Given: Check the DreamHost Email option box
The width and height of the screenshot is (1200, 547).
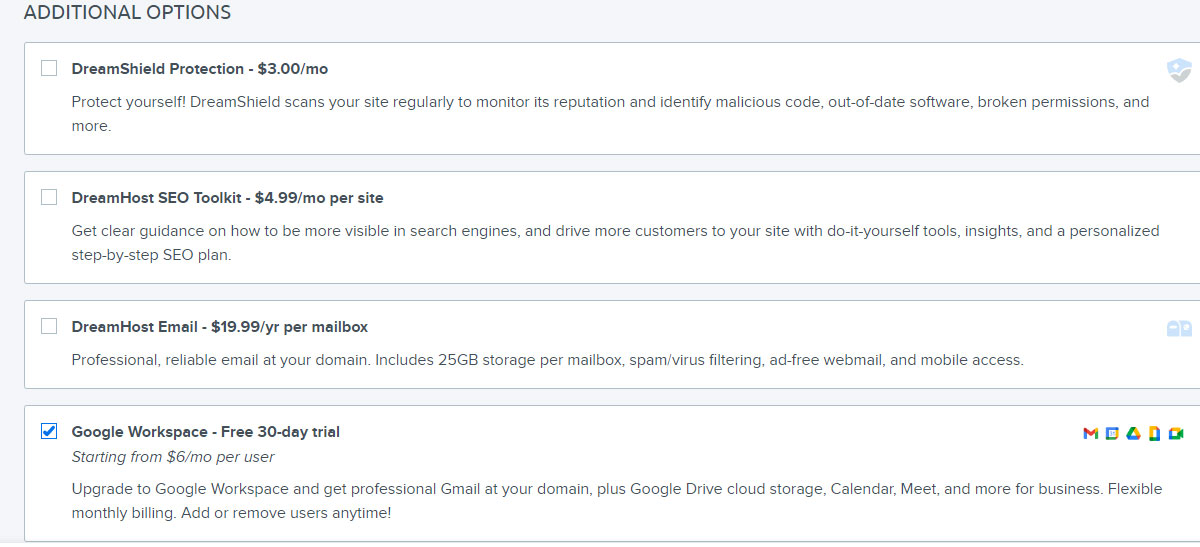Looking at the screenshot, I should coord(49,326).
